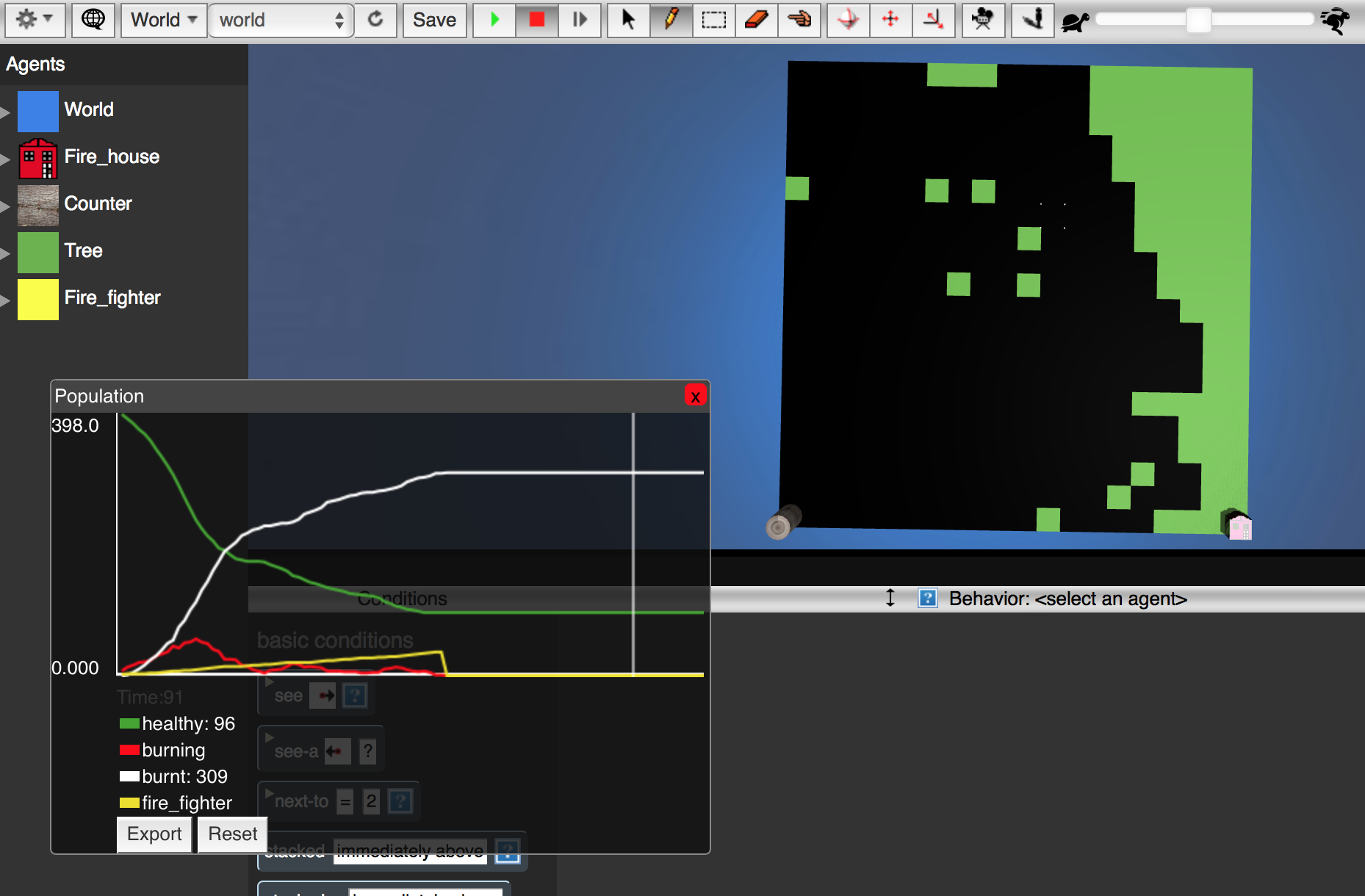Click the Tree agent label
Image resolution: width=1365 pixels, height=896 pixels.
click(84, 250)
